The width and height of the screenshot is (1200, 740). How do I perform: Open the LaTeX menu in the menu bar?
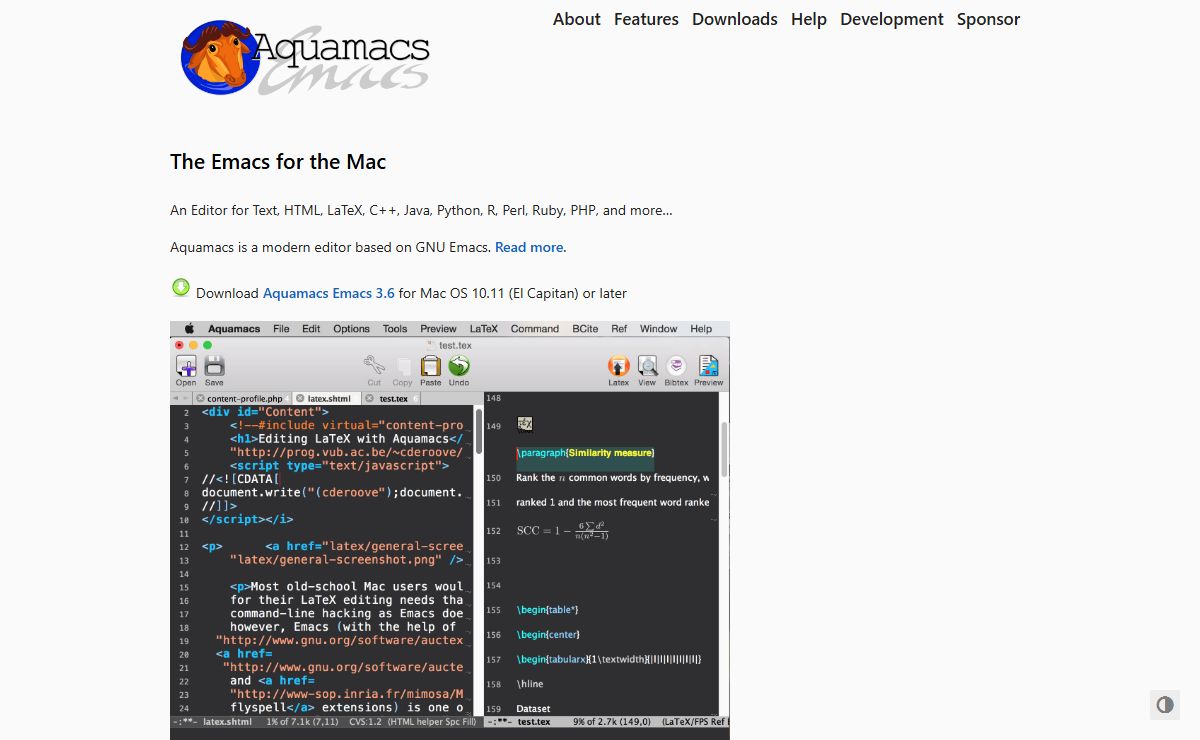pos(484,328)
